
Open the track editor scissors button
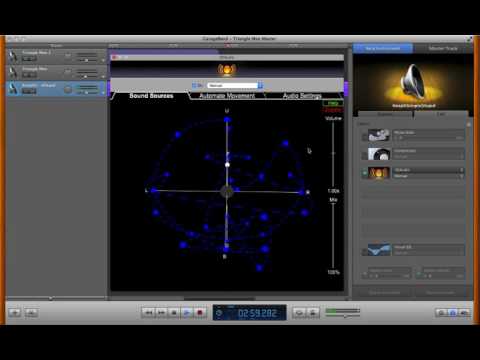(31, 312)
